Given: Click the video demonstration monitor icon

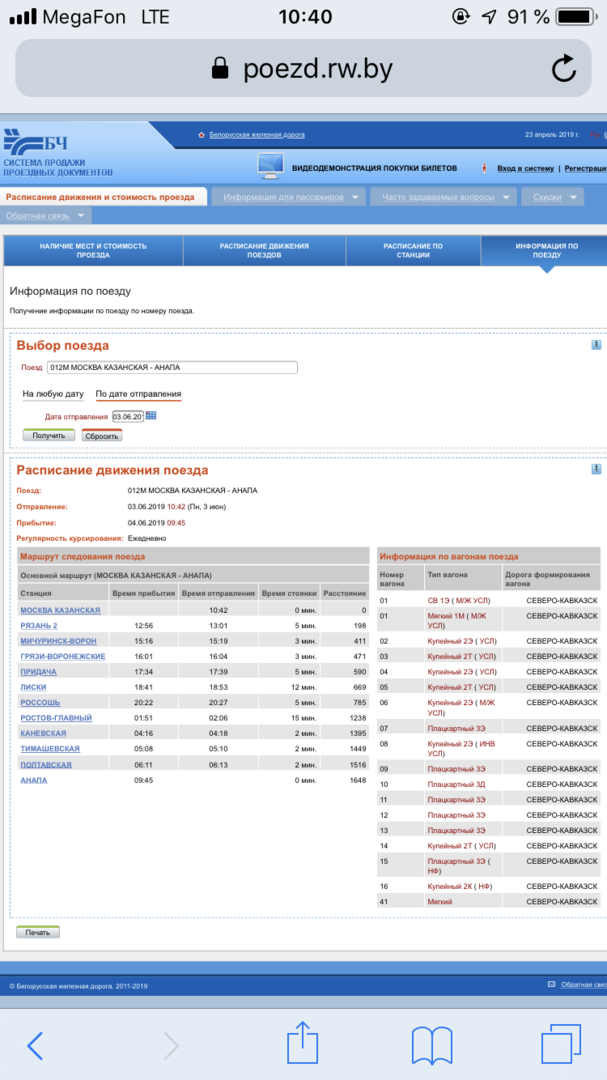Looking at the screenshot, I should click(270, 167).
